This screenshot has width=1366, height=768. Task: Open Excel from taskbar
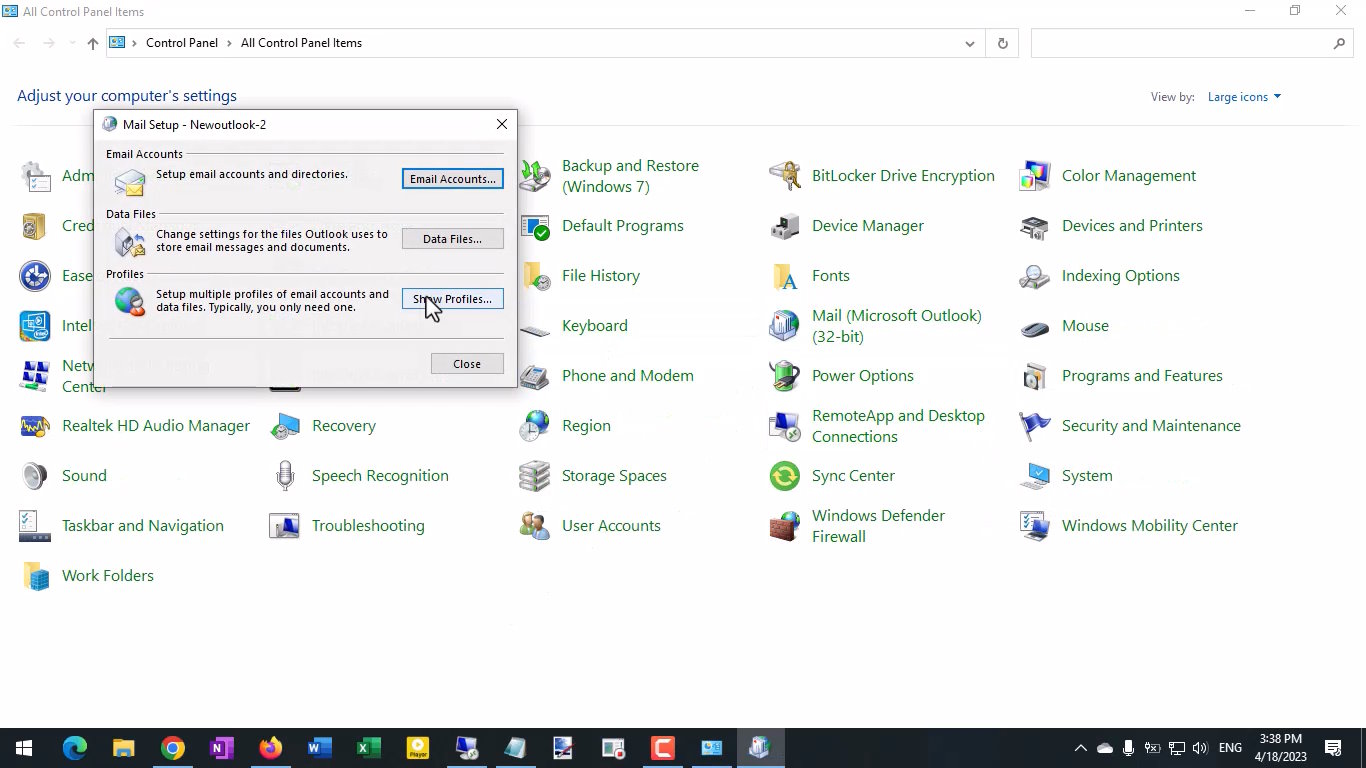[368, 748]
